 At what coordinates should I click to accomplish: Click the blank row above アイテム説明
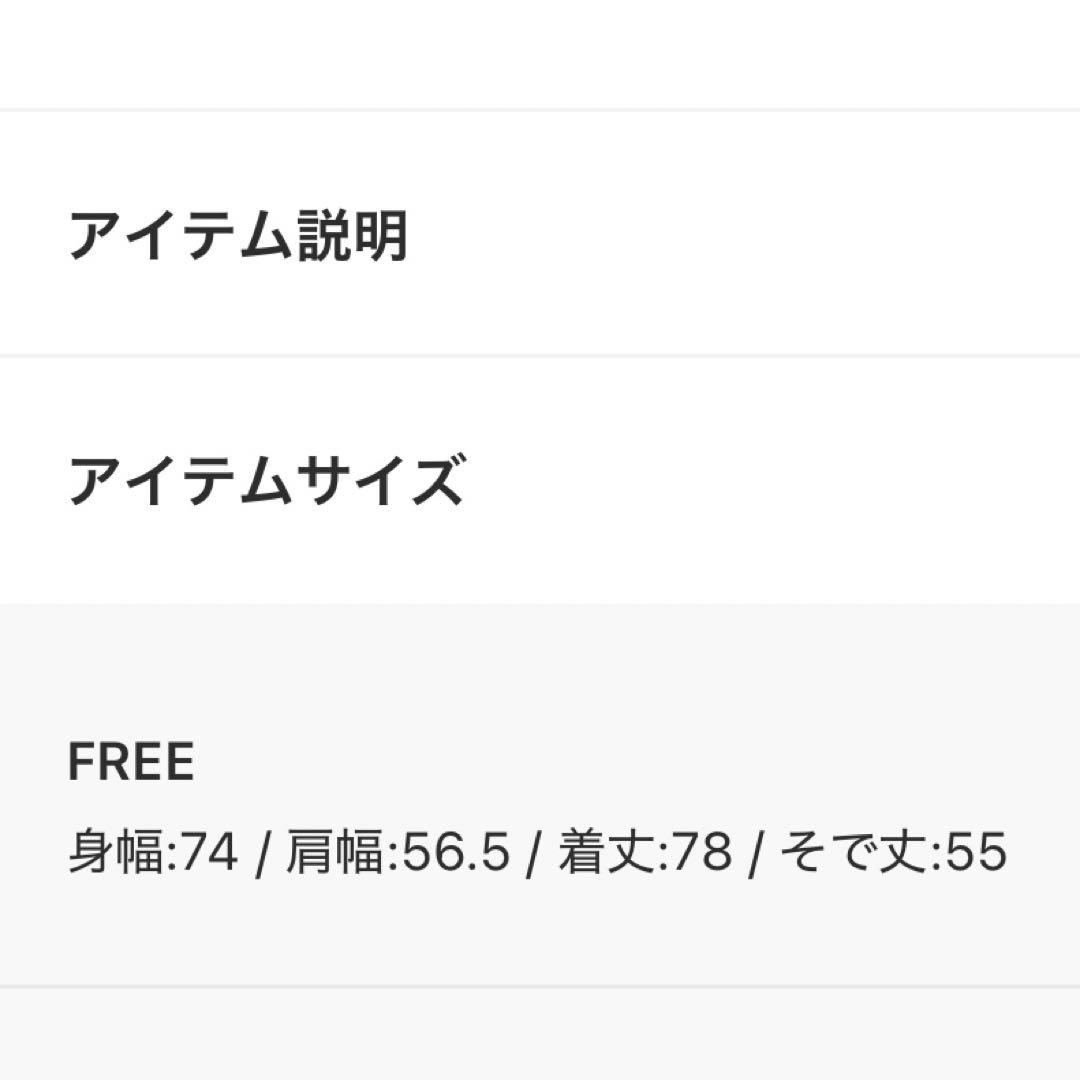(x=540, y=52)
